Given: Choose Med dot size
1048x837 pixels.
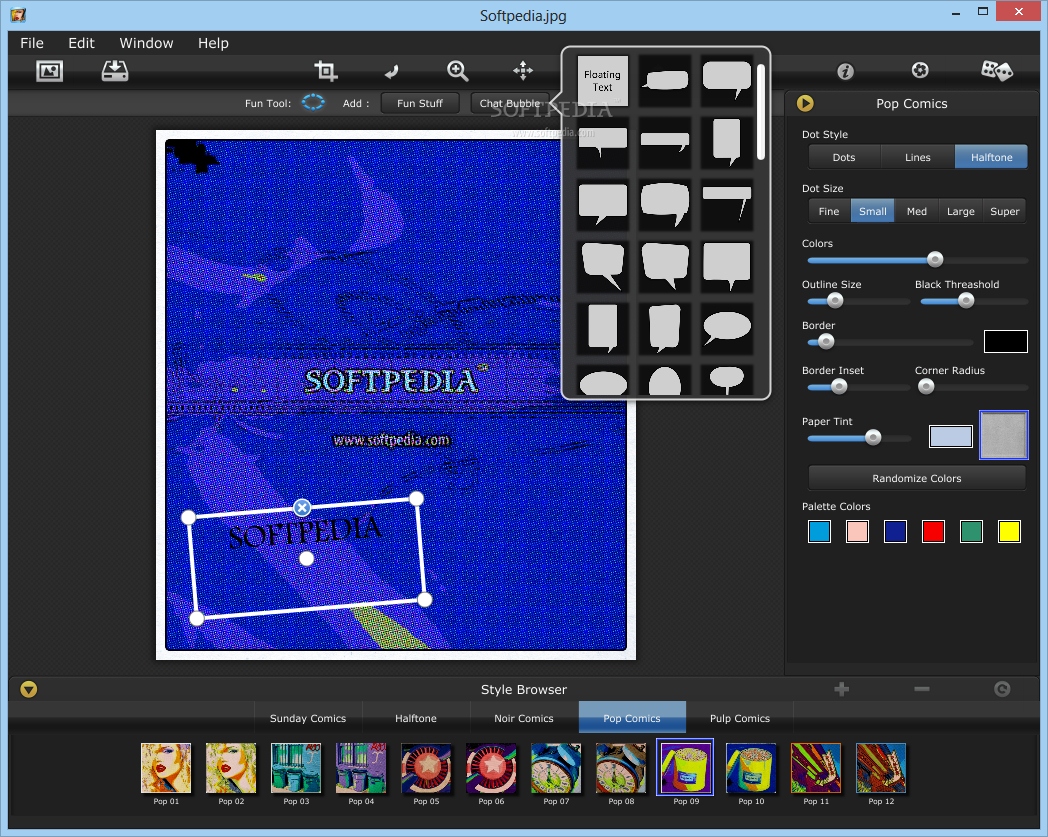Looking at the screenshot, I should pyautogui.click(x=916, y=211).
